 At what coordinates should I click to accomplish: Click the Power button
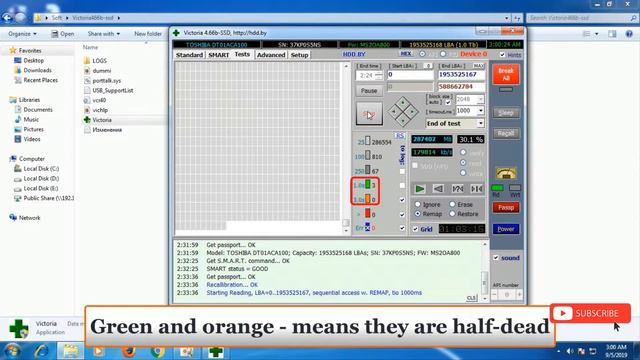[506, 229]
